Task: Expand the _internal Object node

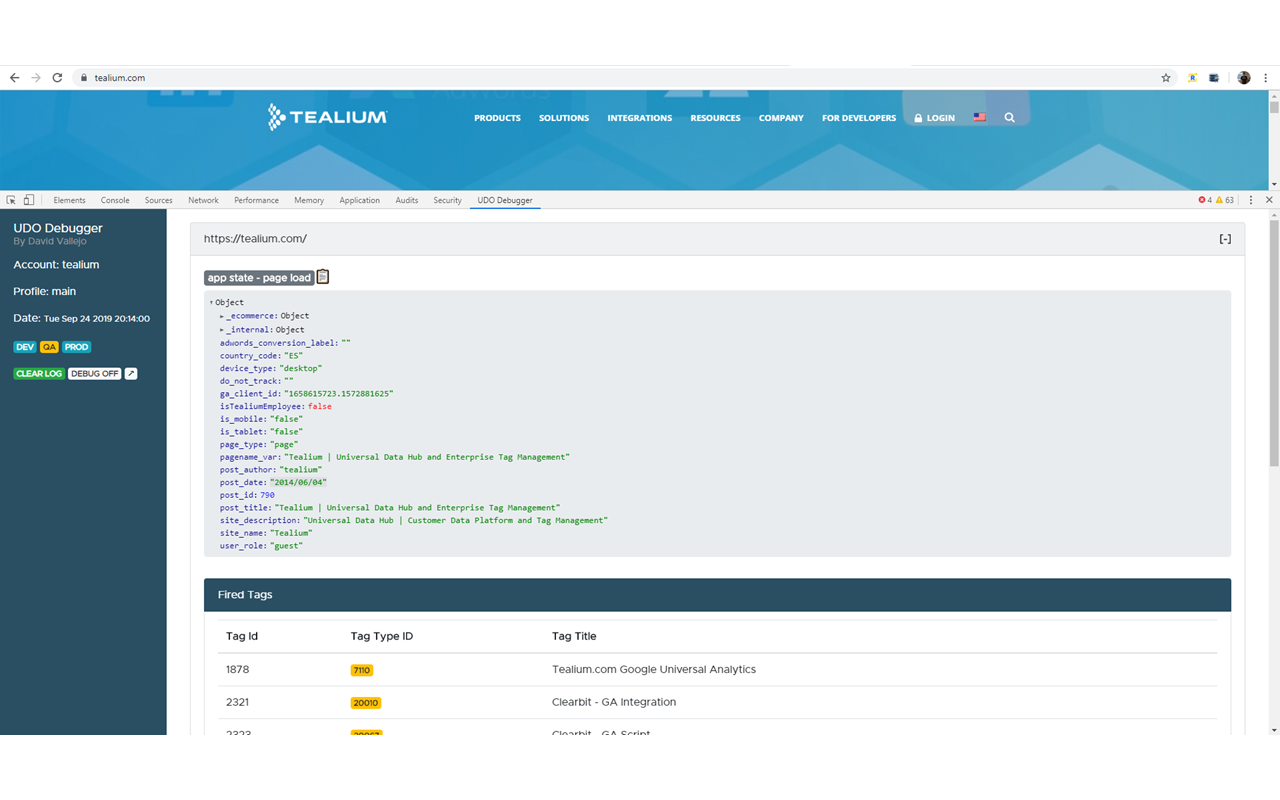Action: pos(222,330)
